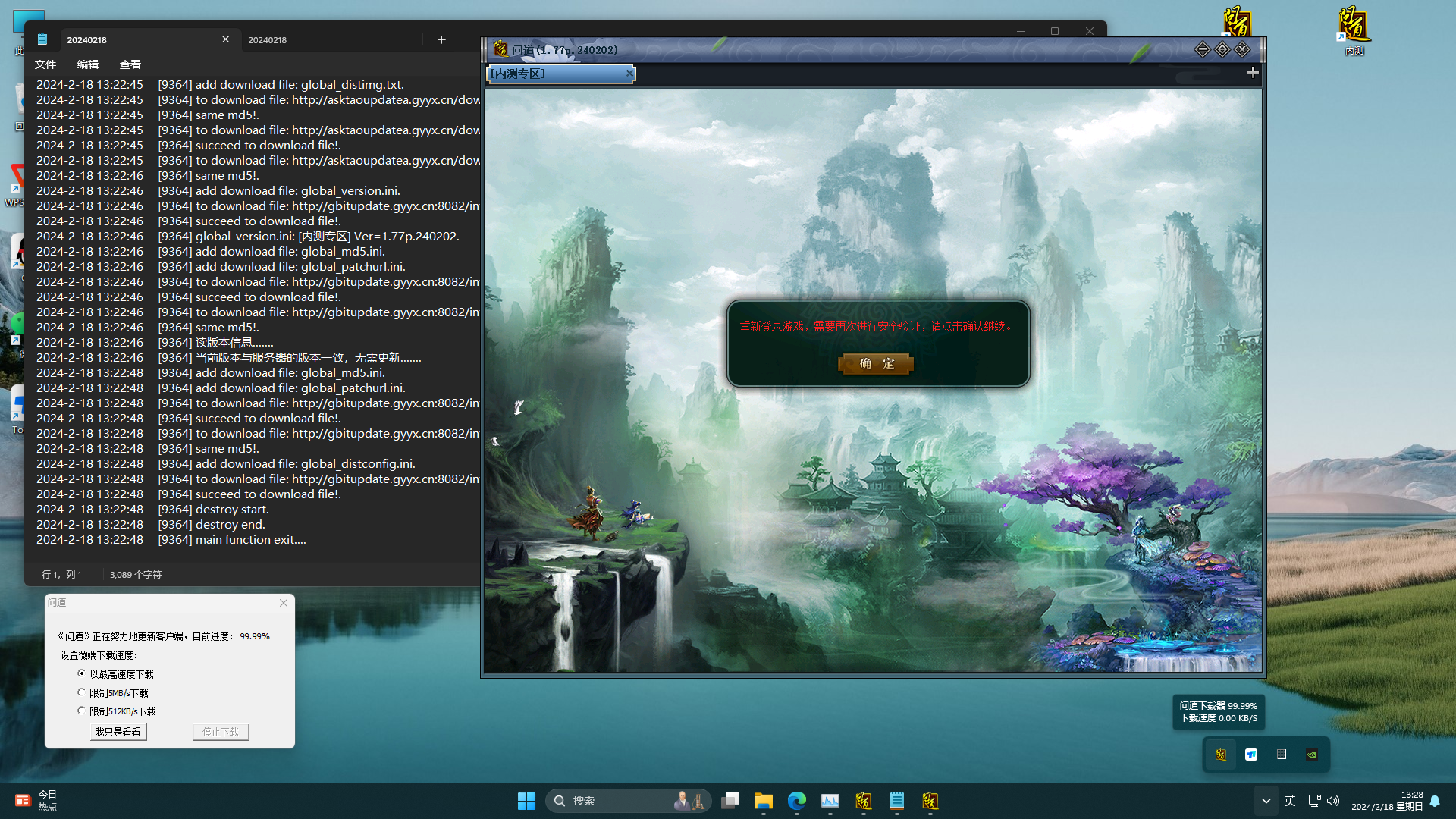Minimize the 问道 game window via diamond icon
Screen dimensions: 1456x819
point(1203,50)
